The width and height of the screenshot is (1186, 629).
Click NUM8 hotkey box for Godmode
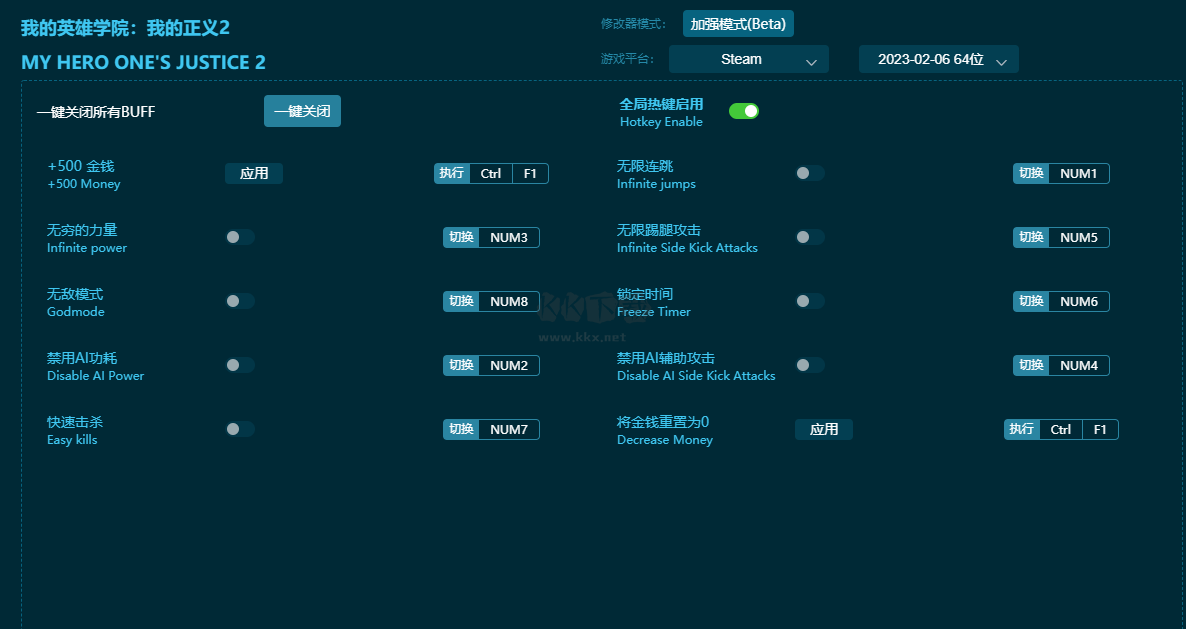[509, 301]
